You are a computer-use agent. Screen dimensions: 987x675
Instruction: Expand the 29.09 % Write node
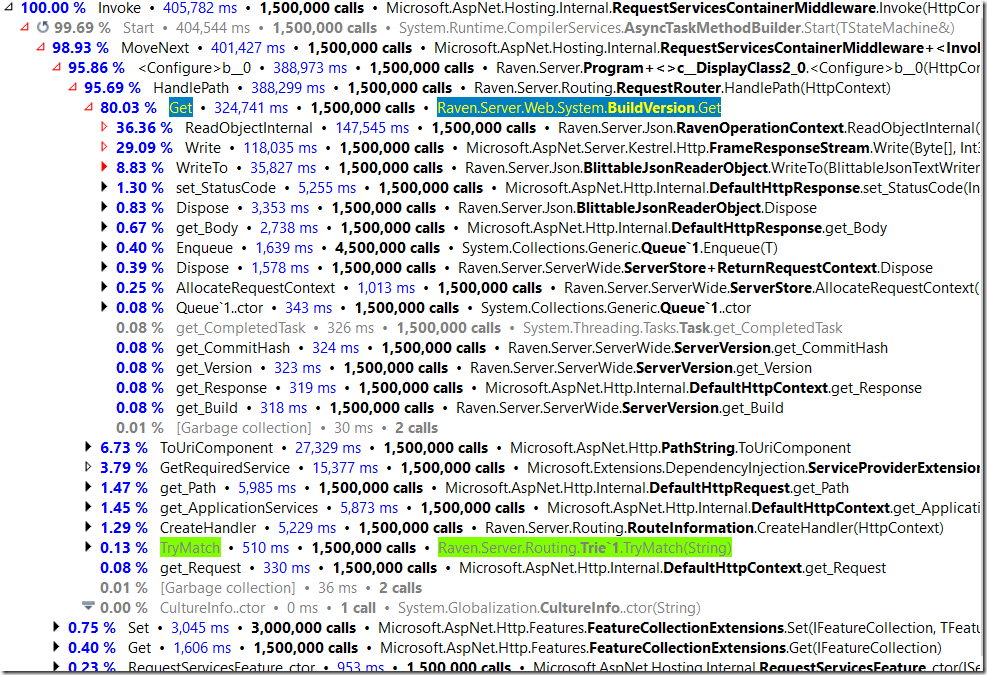[104, 147]
